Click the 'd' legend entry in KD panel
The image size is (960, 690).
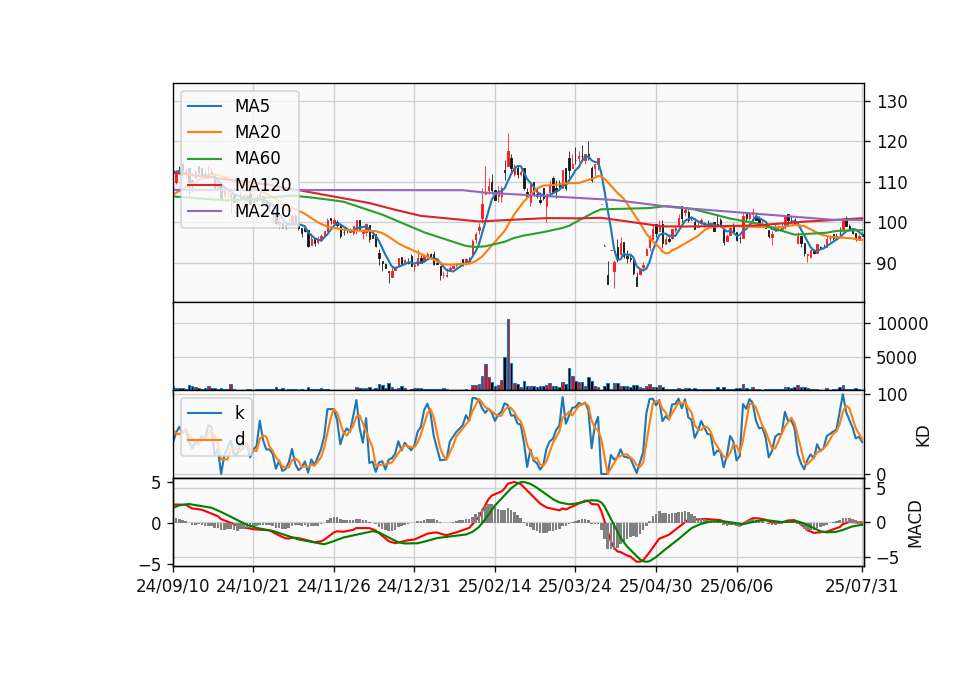(x=239, y=439)
